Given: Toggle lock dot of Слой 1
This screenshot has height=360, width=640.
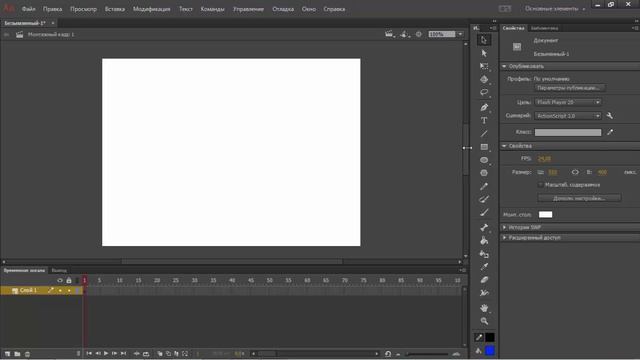Looking at the screenshot, I should click(x=69, y=291).
